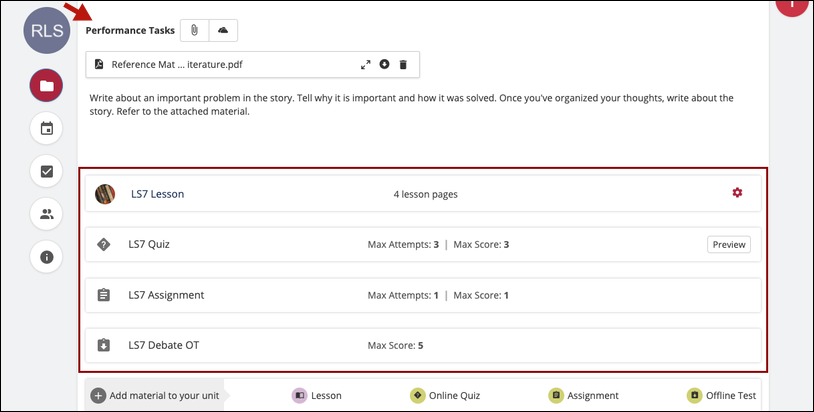Download the Reference Material PDF

pos(384,64)
